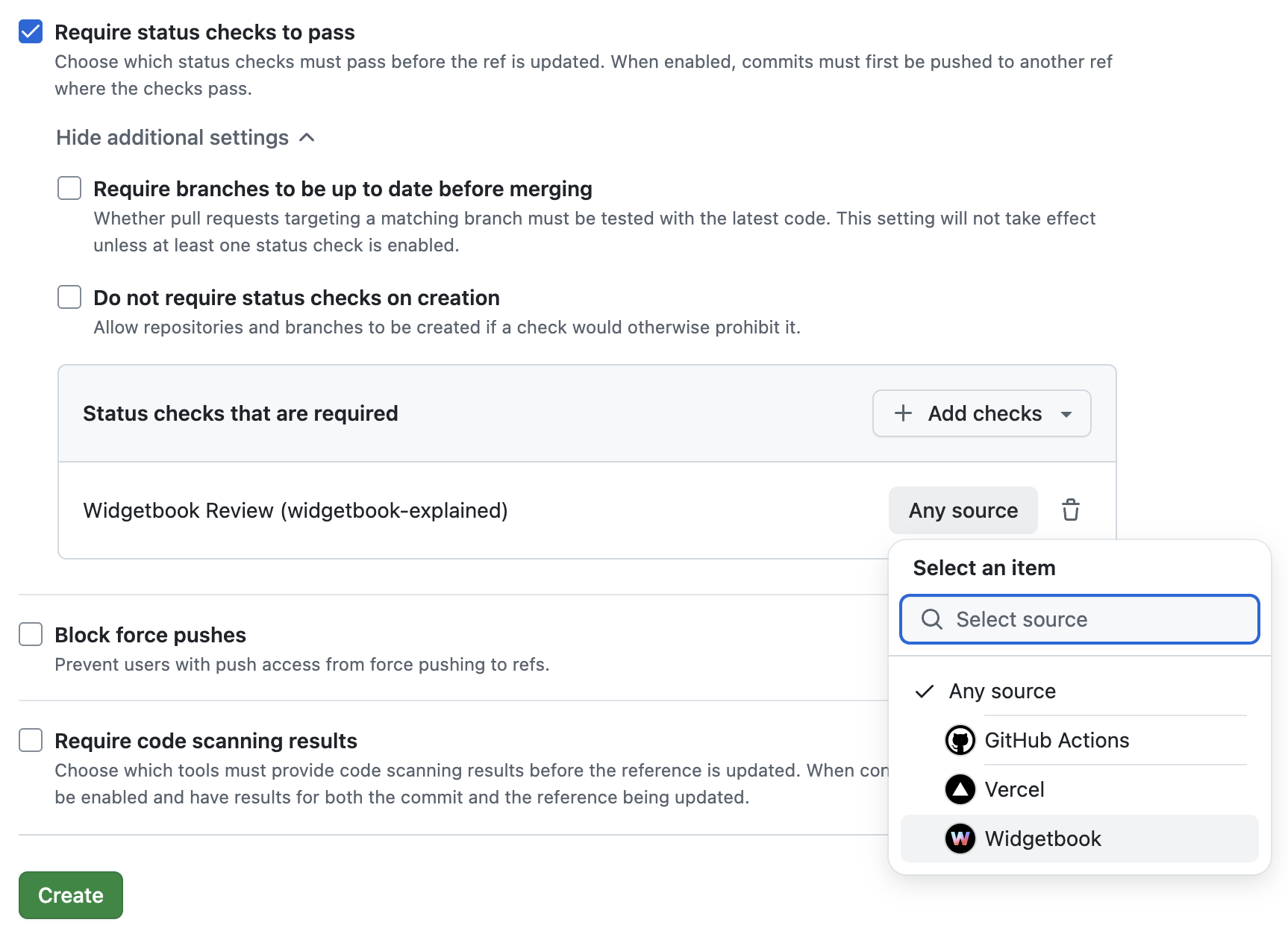Pick GitHub Actions as the source

point(1057,740)
